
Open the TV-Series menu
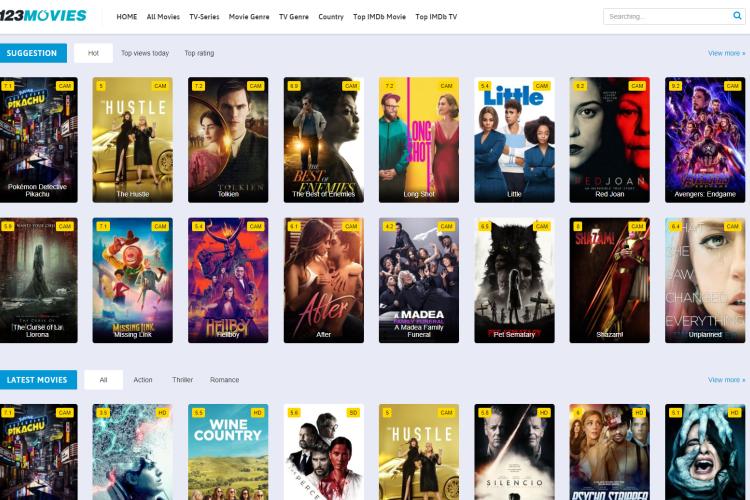pos(204,17)
